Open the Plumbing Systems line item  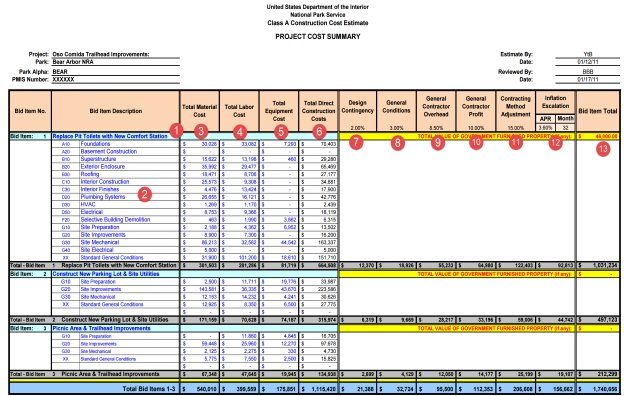click(103, 197)
